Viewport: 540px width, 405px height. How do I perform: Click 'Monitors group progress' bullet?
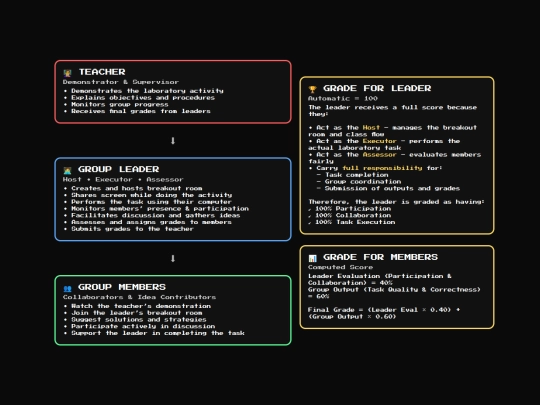pyautogui.click(x=116, y=104)
